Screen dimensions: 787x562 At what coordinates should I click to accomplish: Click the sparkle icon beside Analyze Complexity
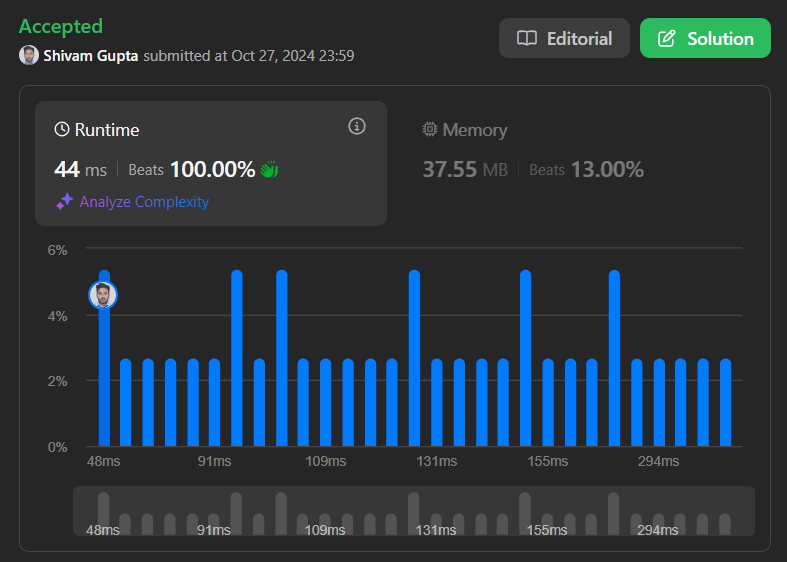[x=65, y=202]
